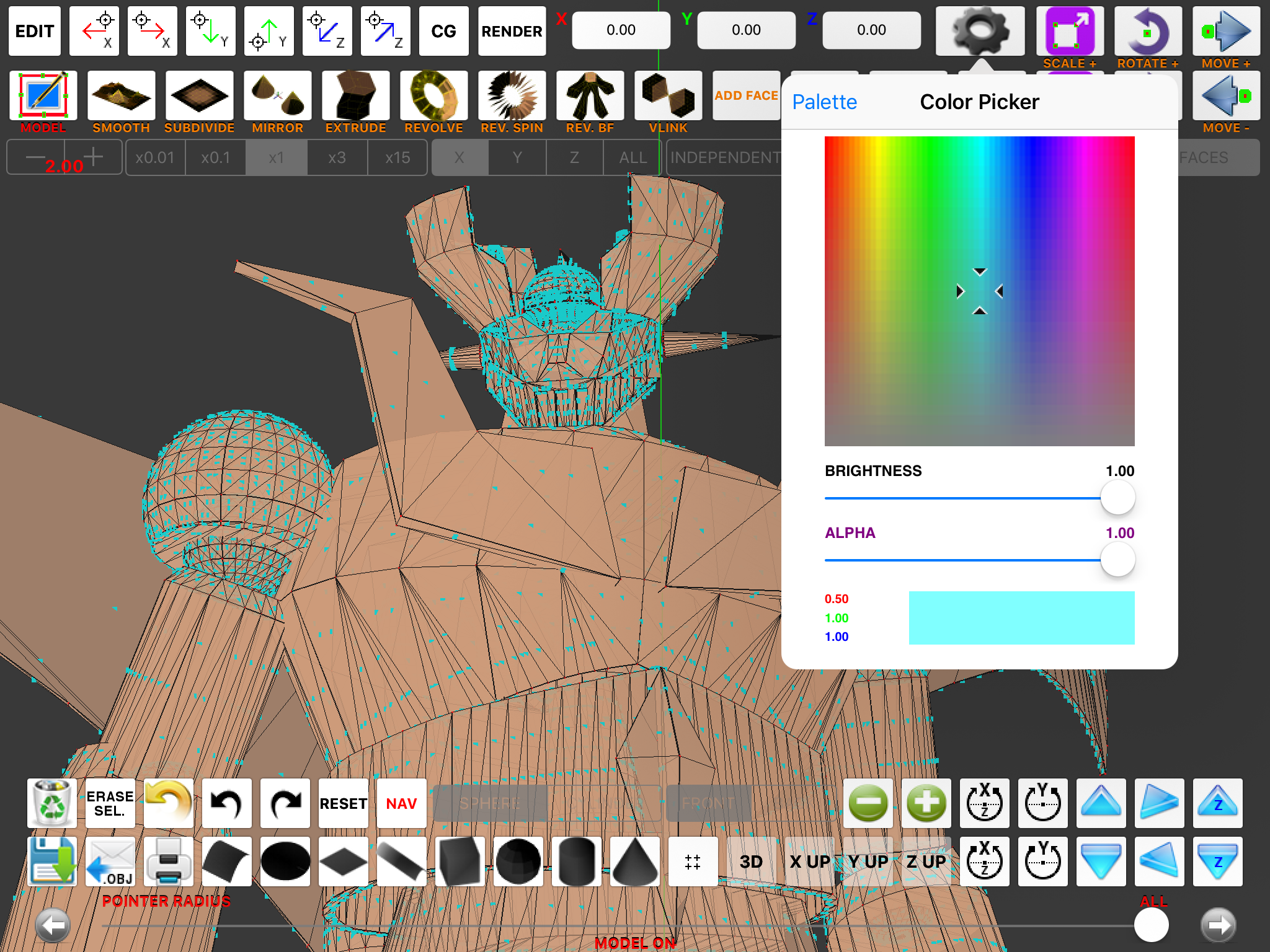Click the Y coordinate input field
Screen dimensions: 1270x952
[x=746, y=30]
